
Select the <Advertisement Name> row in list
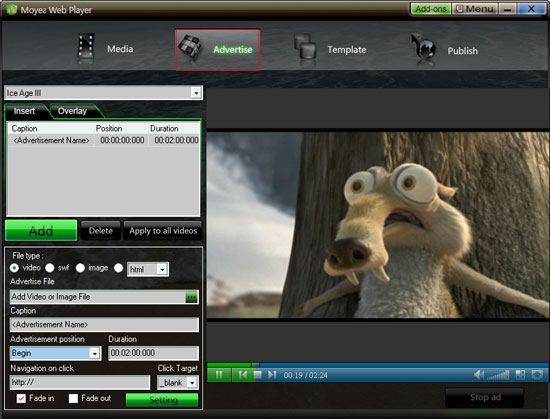tap(103, 140)
